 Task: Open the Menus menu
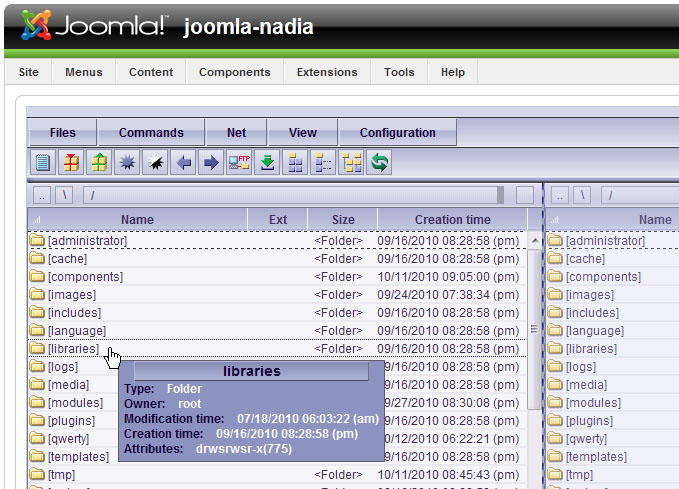[84, 72]
